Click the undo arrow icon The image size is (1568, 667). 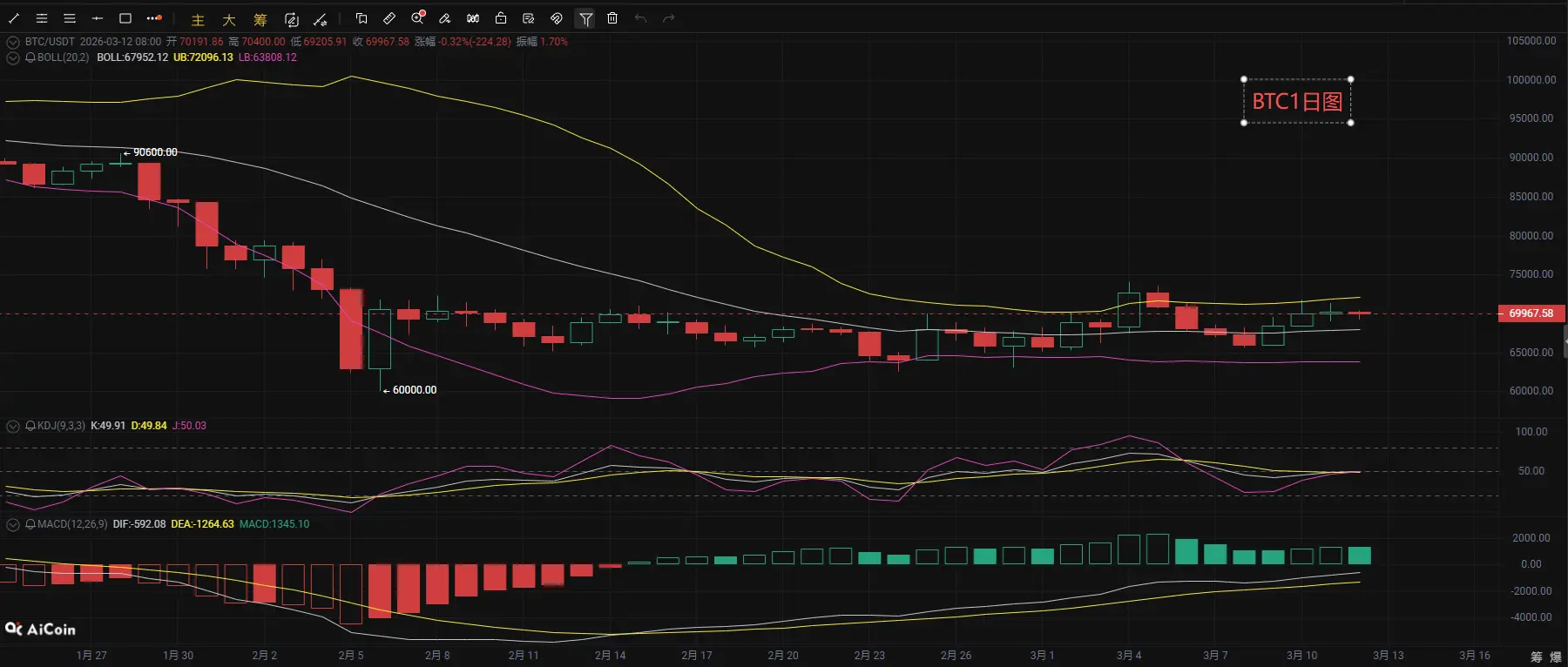641,18
